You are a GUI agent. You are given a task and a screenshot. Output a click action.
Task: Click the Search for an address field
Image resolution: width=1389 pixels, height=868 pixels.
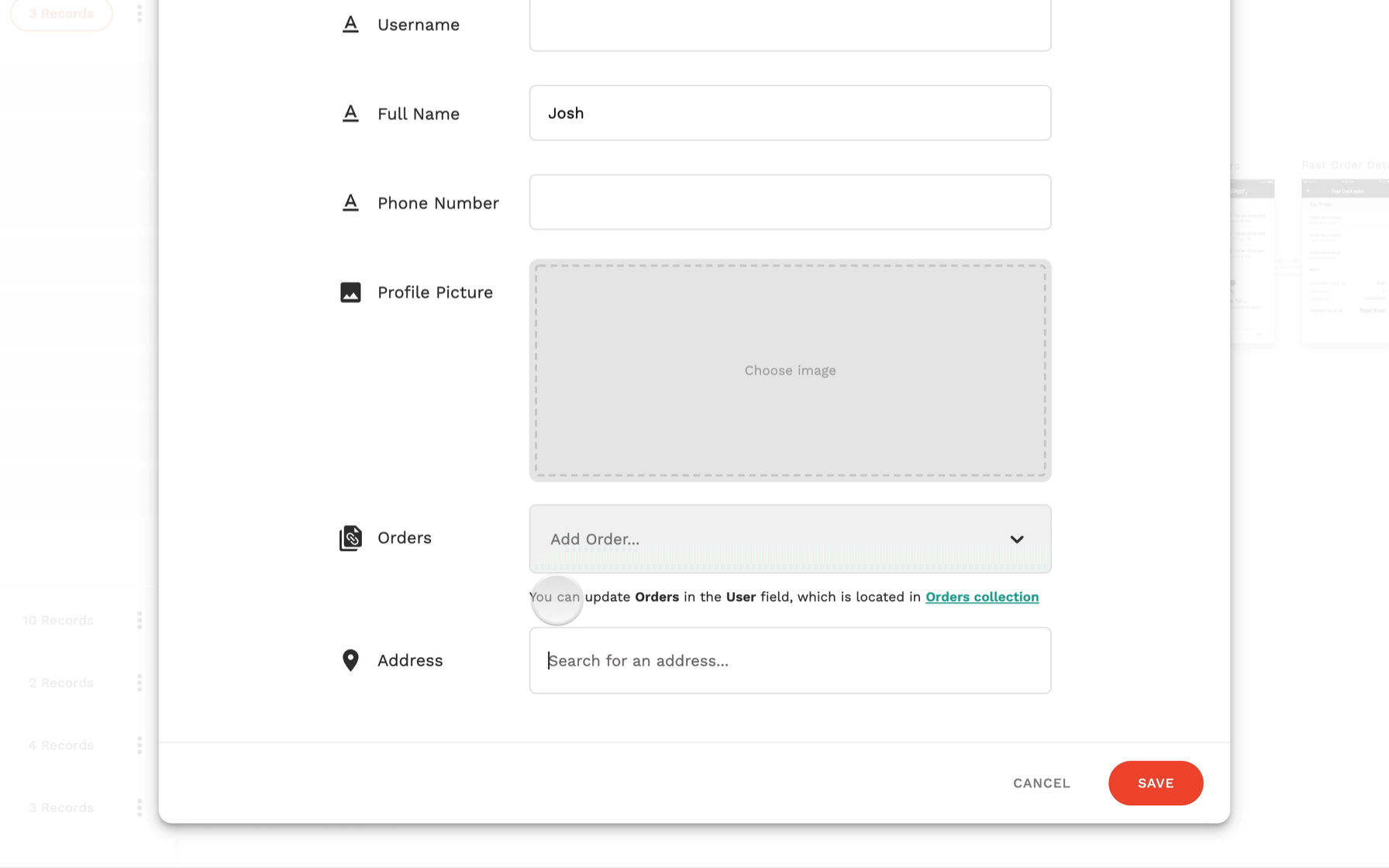click(790, 660)
